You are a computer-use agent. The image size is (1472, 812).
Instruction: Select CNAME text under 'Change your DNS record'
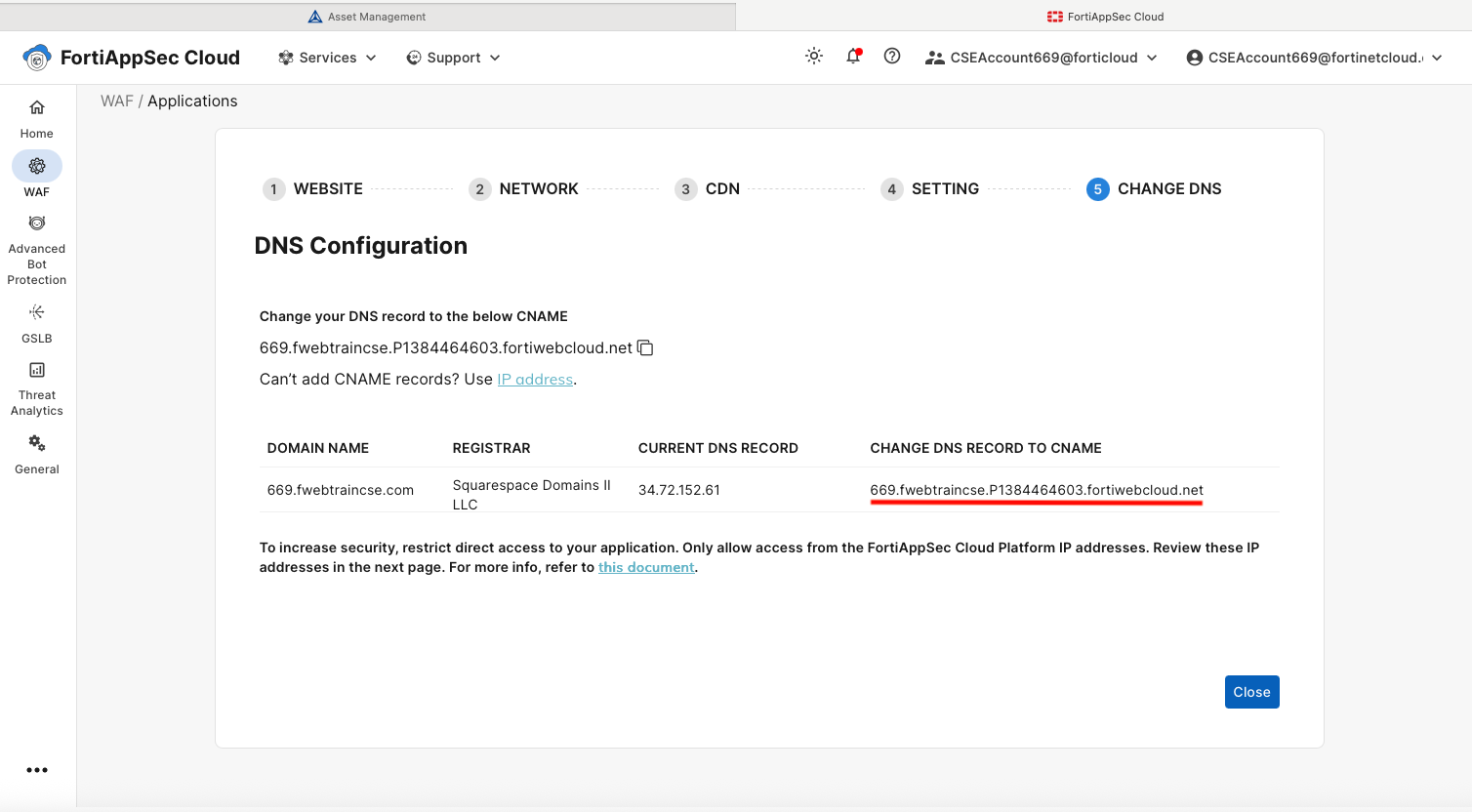(446, 348)
